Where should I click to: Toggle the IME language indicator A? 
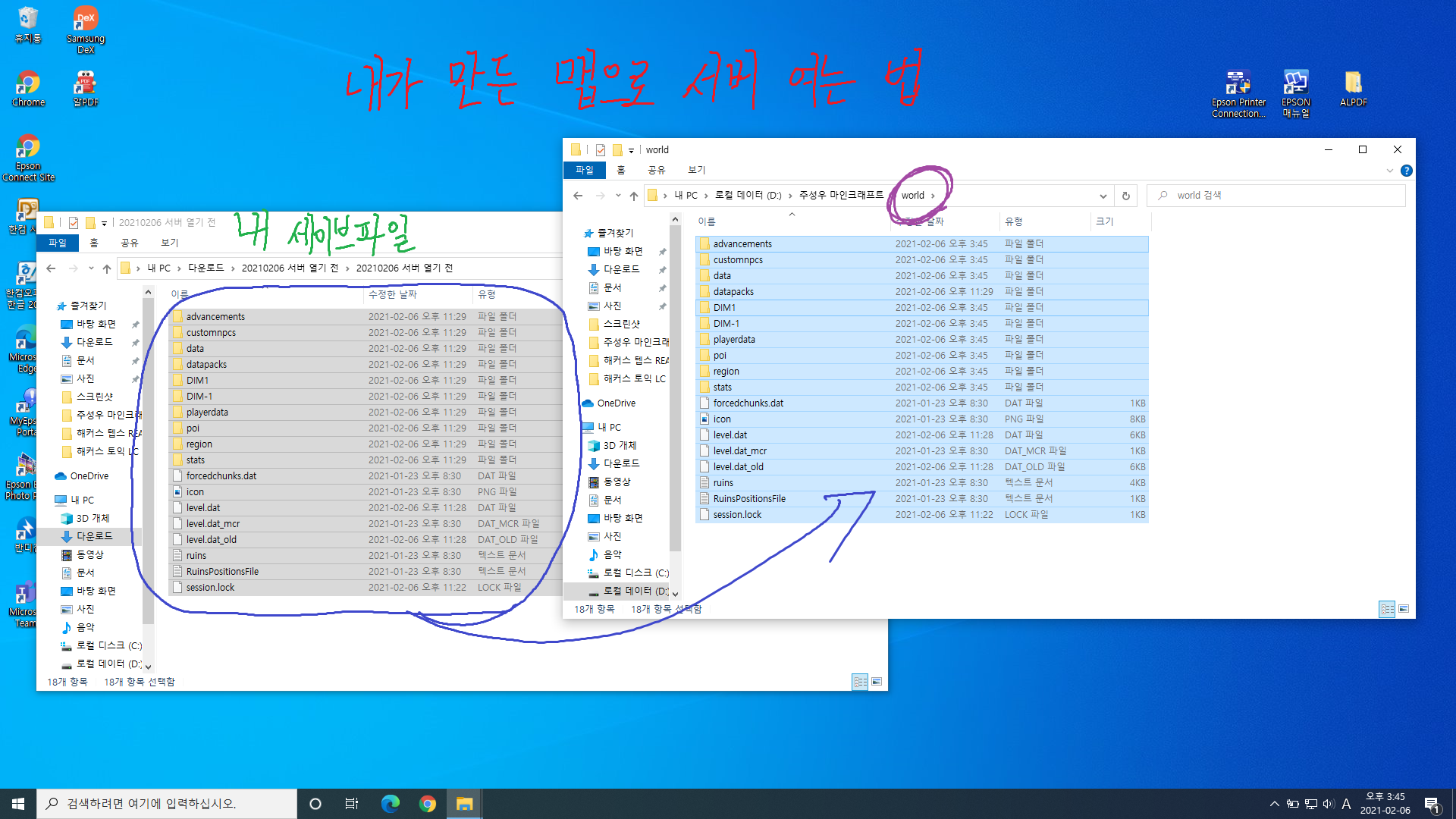1346,804
